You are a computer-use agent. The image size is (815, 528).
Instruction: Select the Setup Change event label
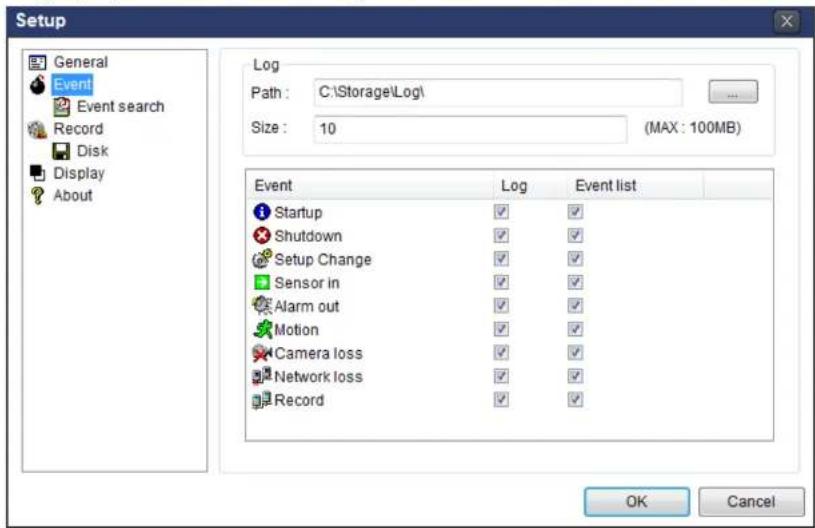pos(323,259)
